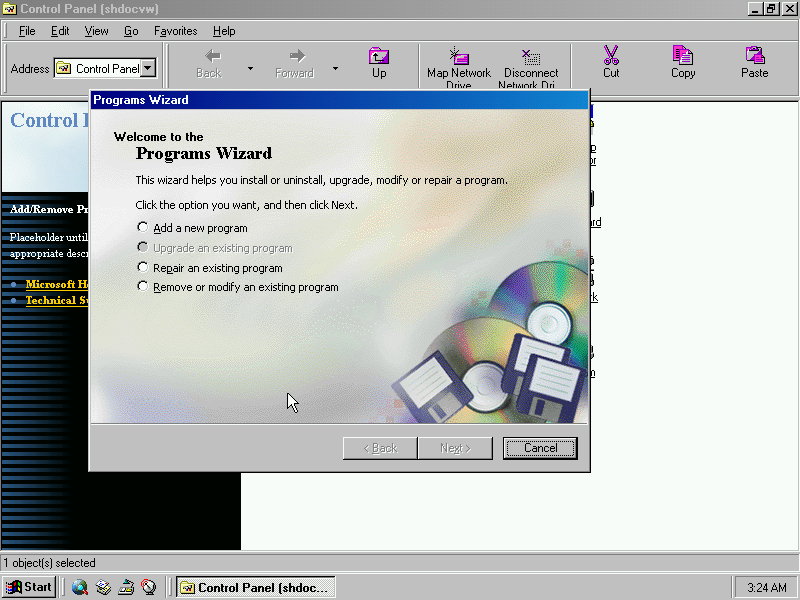Click the Map Network Drive icon
The height and width of the screenshot is (600, 800).
[x=458, y=56]
